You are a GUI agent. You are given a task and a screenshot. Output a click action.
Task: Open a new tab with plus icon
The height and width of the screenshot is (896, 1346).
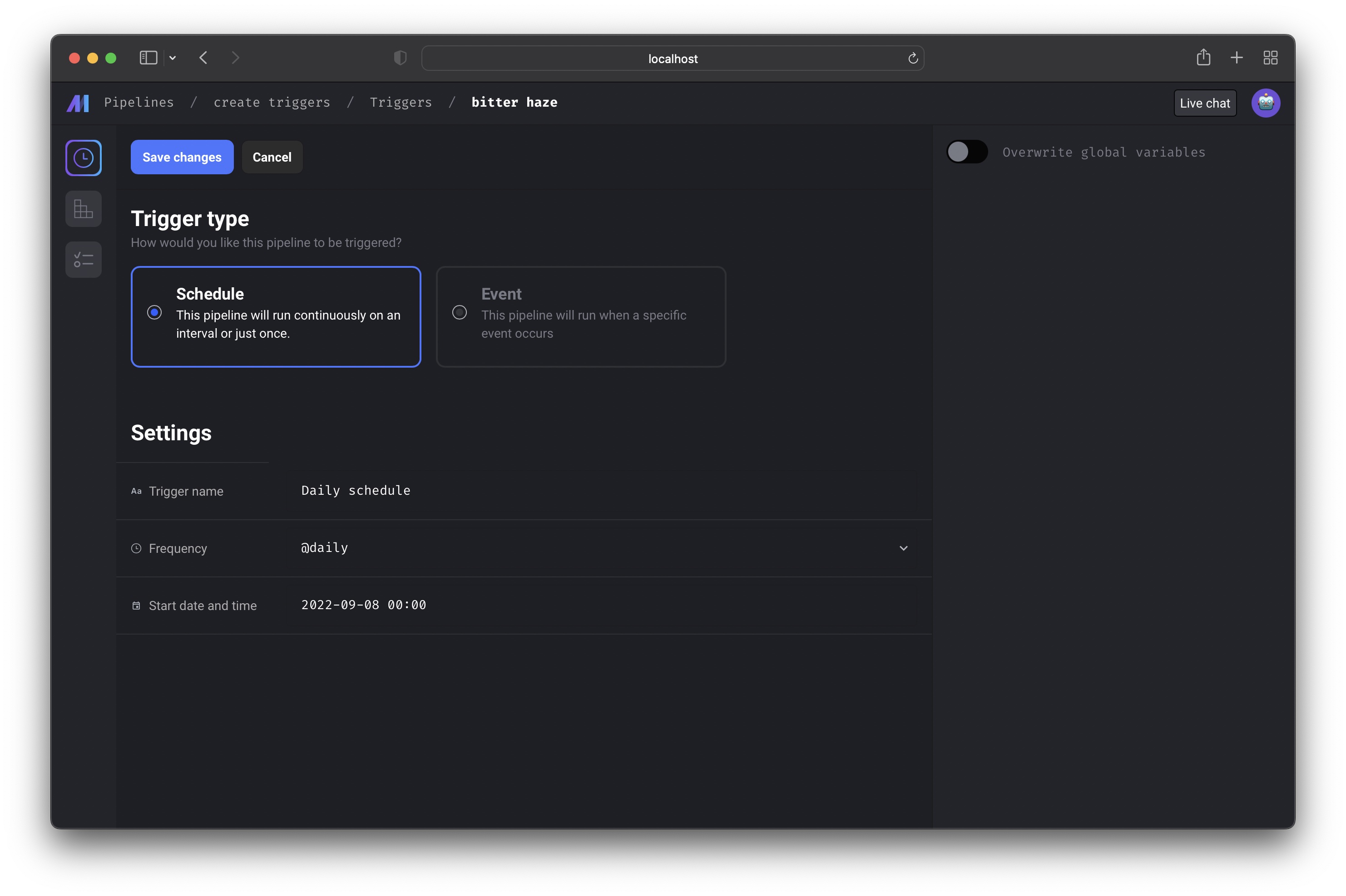(x=1236, y=58)
